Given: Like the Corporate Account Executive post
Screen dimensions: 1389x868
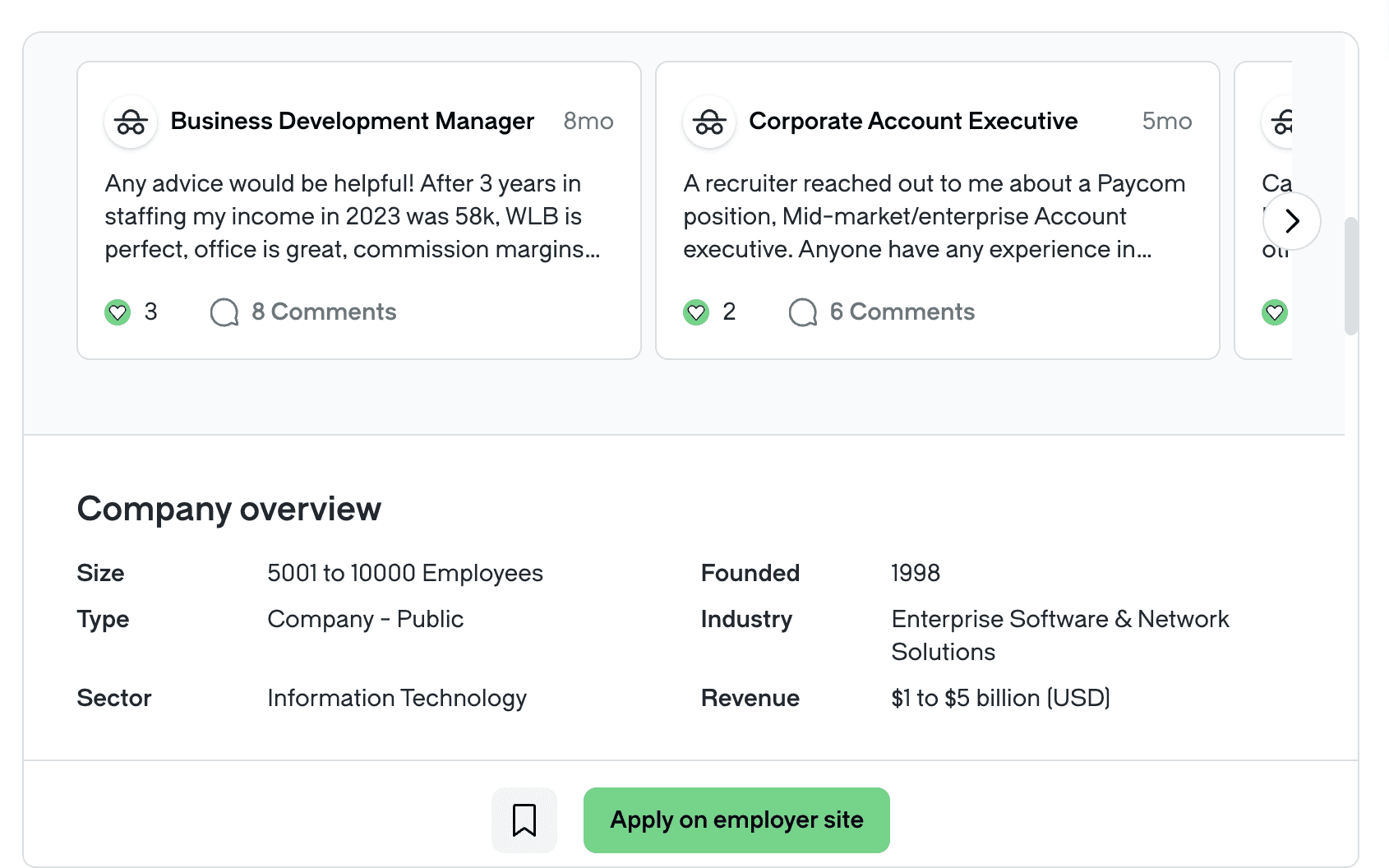Looking at the screenshot, I should click(696, 312).
